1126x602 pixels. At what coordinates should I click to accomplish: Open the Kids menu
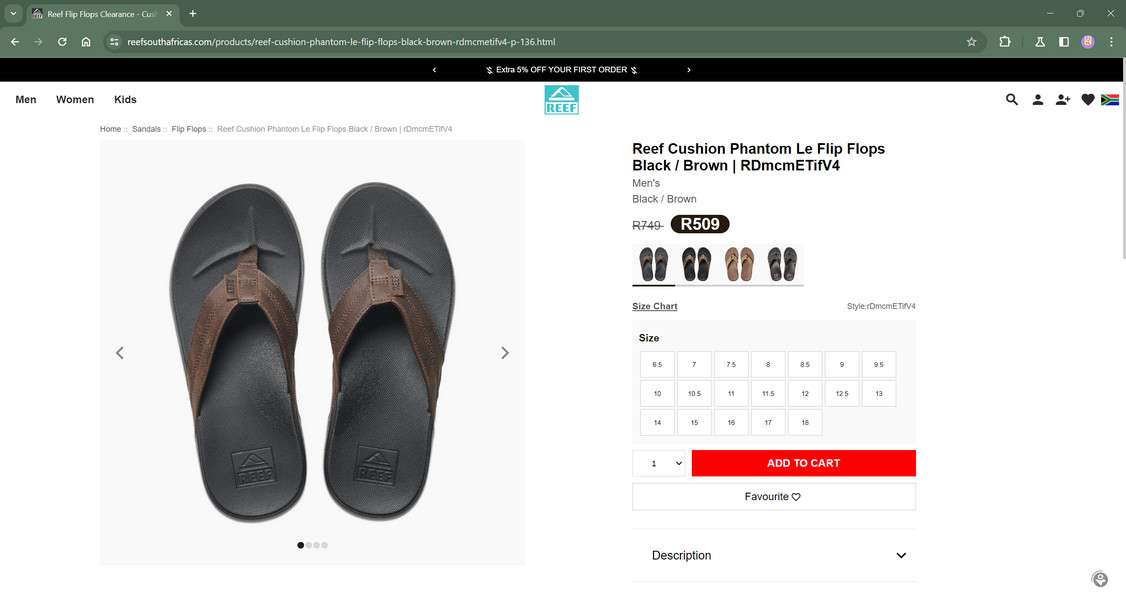125,100
